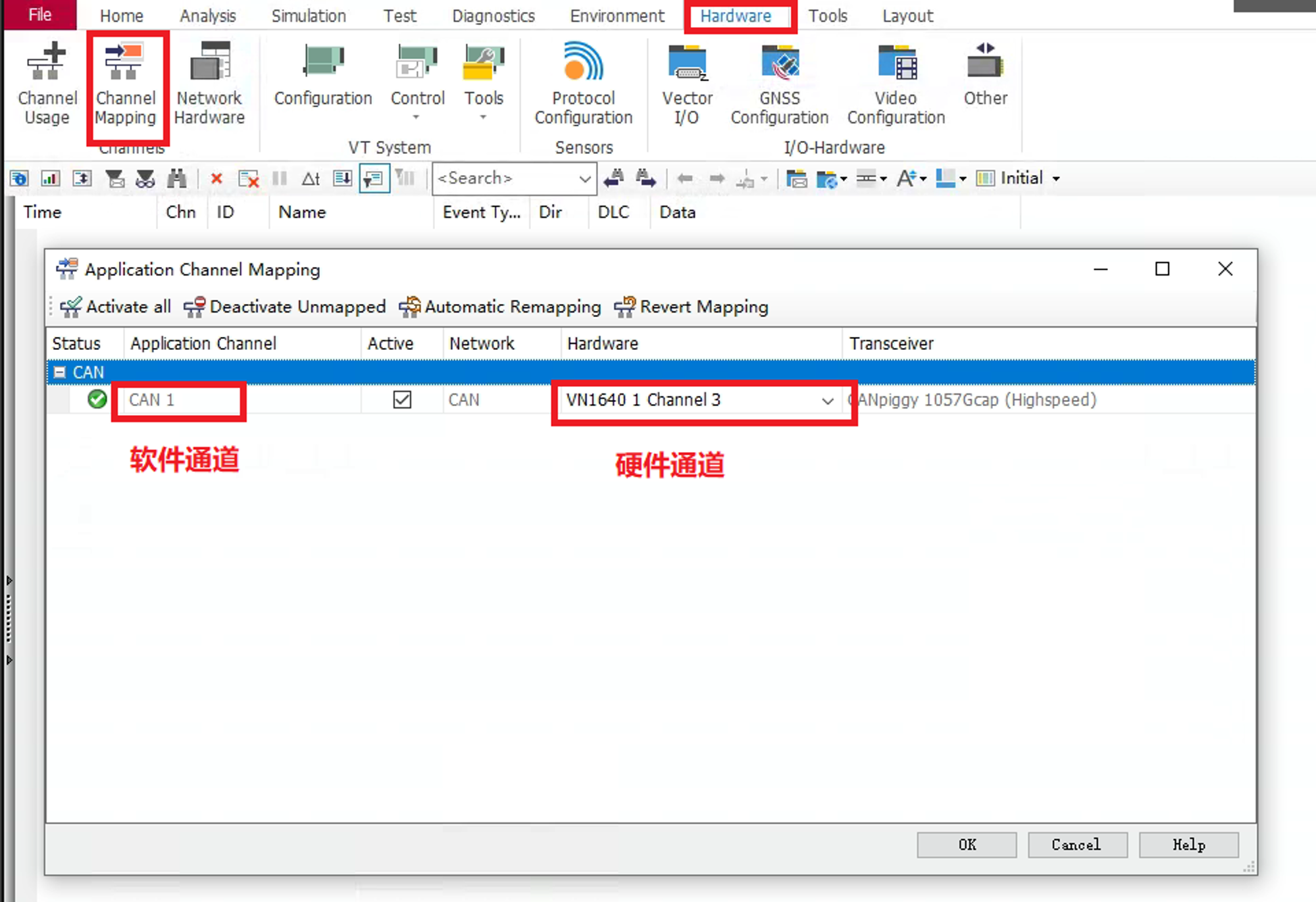Open the Diagnostics ribbon tab
The image size is (1316, 902).
coord(493,16)
